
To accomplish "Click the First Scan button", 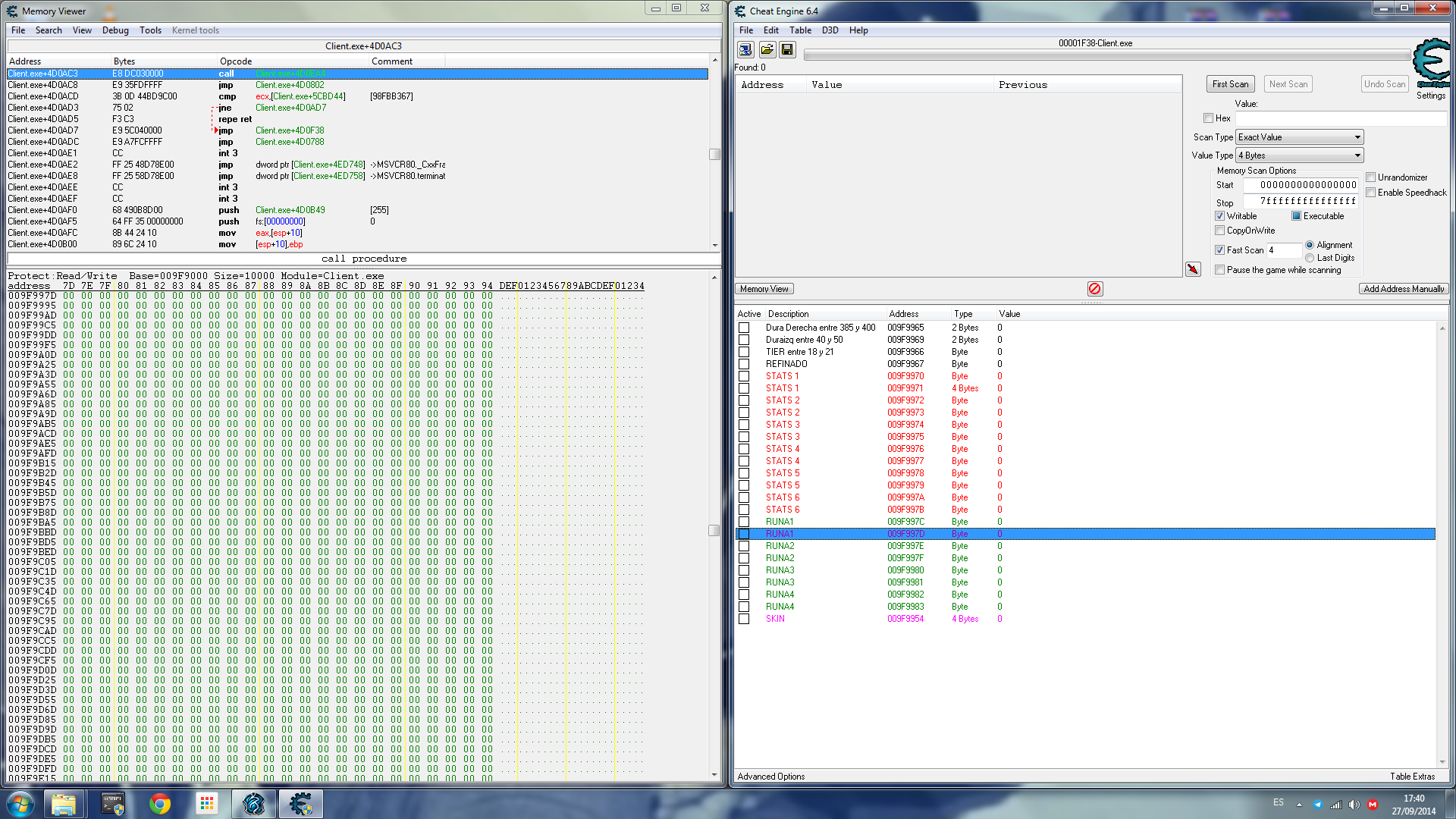I will (1229, 84).
